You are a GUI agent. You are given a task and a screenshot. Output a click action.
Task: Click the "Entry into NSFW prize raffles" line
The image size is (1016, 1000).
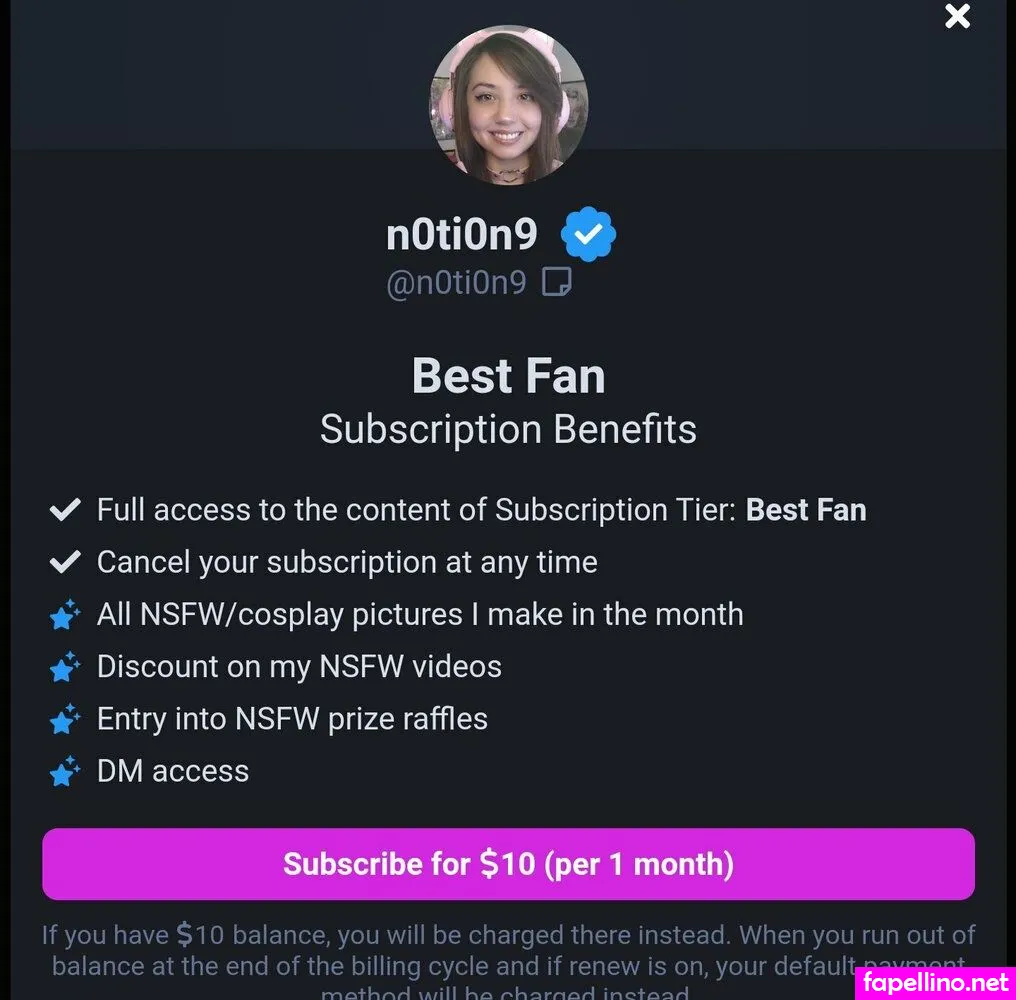tap(292, 719)
